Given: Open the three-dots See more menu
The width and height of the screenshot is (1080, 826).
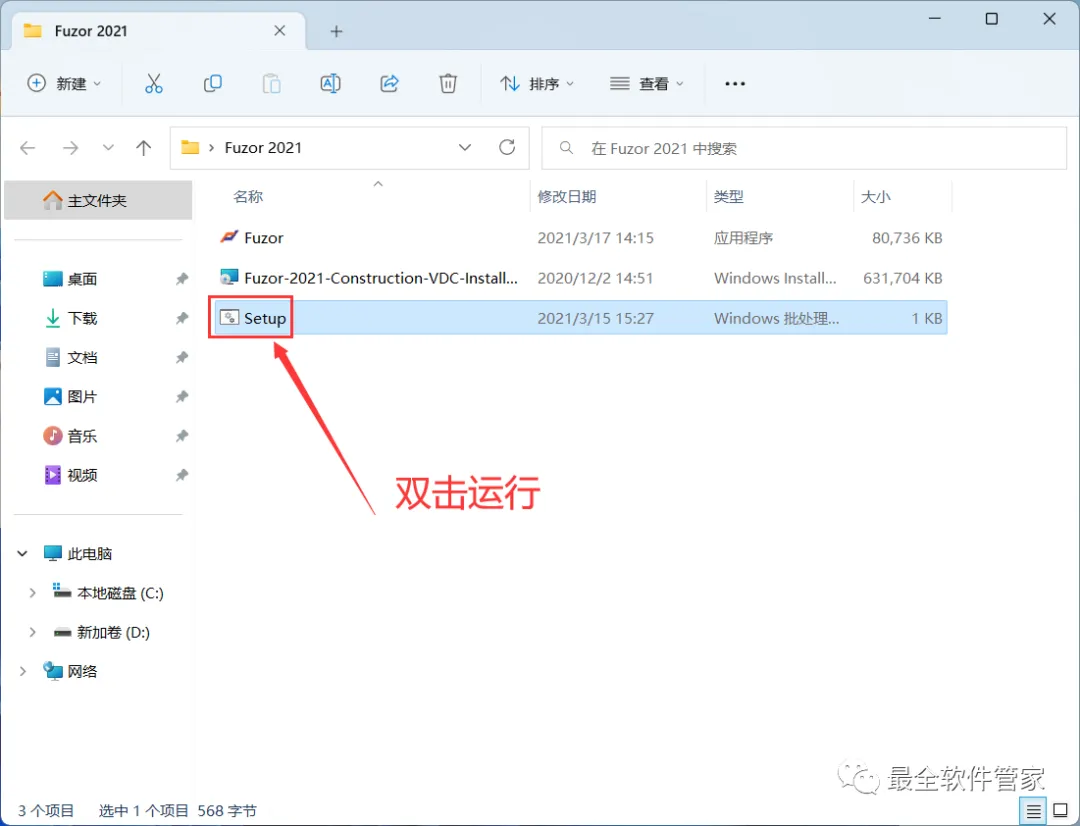Looking at the screenshot, I should [735, 83].
